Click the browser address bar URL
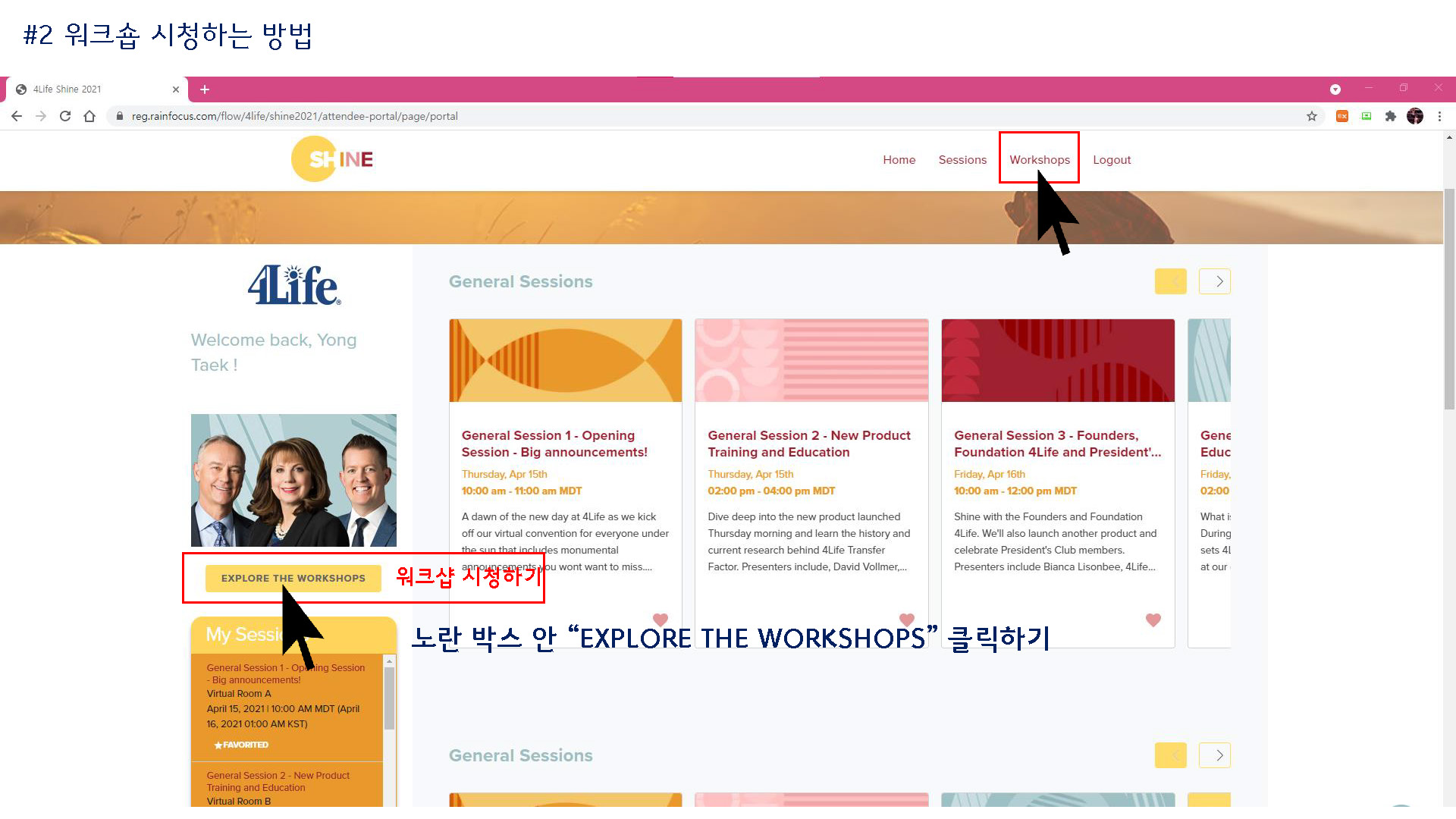 294,116
